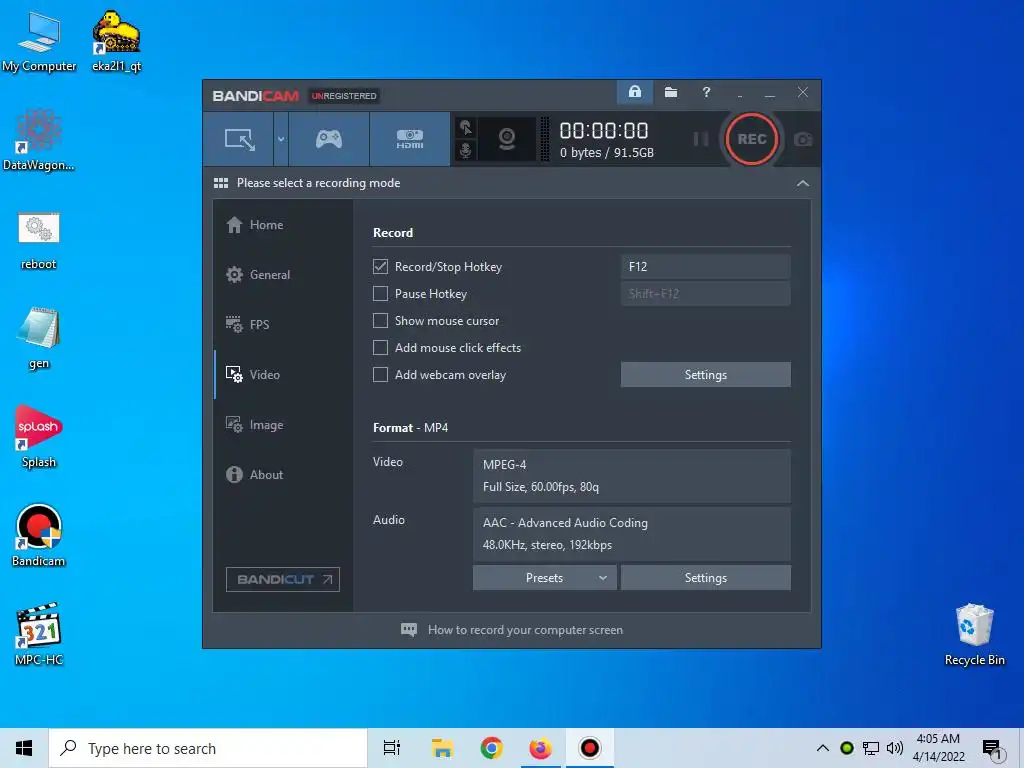1024x768 pixels.
Task: Open MPC-HC desktop shortcut
Action: coord(39,635)
